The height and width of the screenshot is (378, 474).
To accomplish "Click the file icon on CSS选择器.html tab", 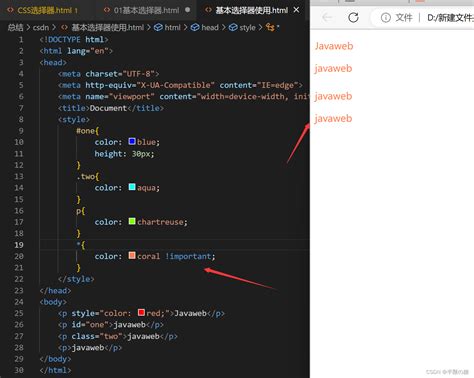I will pyautogui.click(x=10, y=10).
